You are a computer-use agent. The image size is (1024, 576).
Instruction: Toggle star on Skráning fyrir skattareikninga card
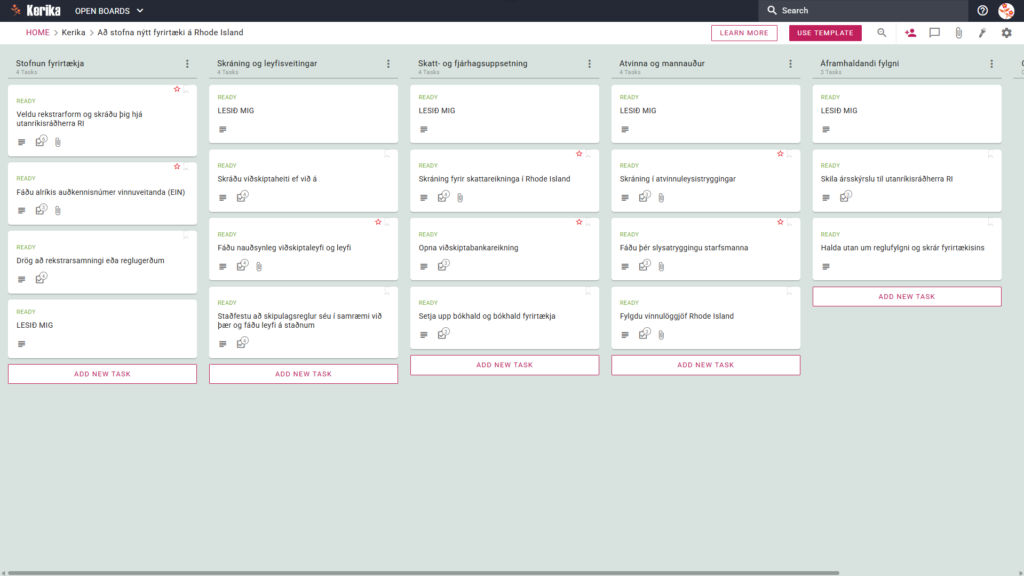[579, 153]
